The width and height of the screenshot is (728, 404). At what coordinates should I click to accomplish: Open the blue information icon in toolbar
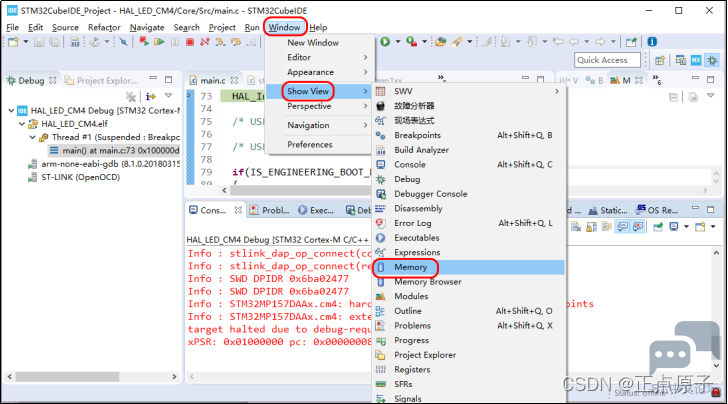coord(652,42)
